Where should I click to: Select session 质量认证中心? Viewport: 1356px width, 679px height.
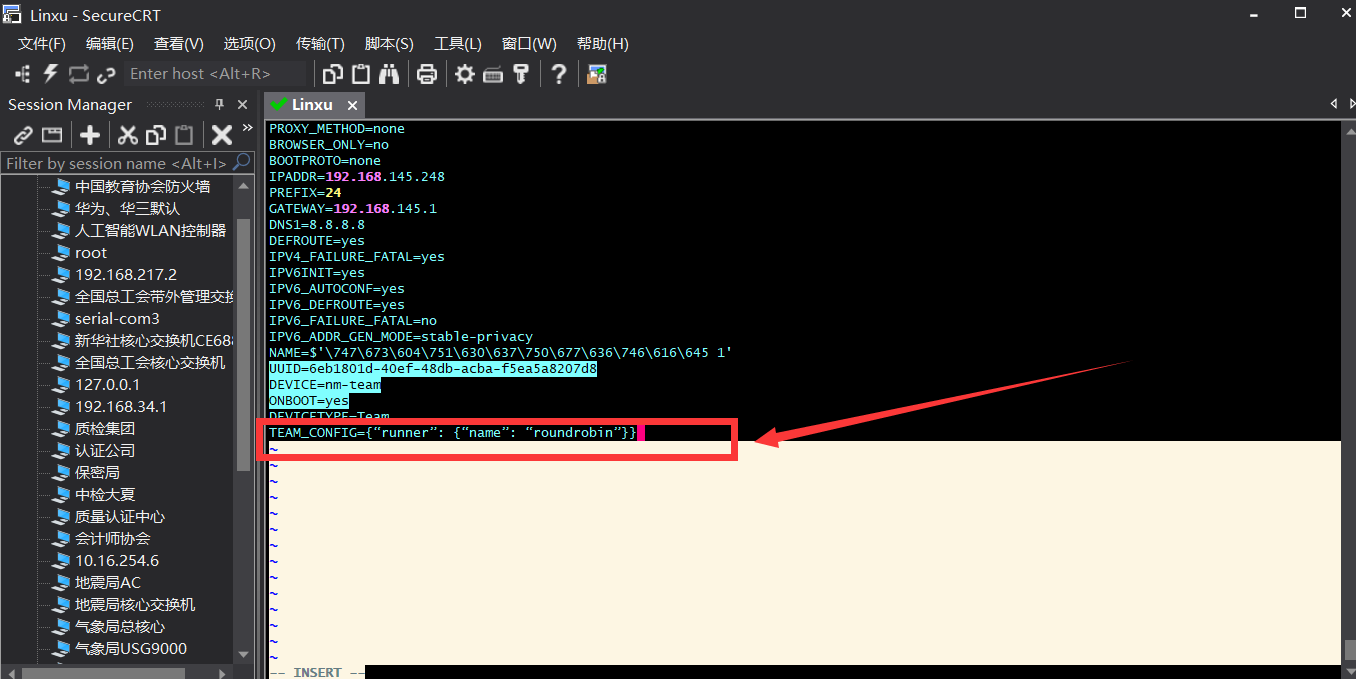120,516
